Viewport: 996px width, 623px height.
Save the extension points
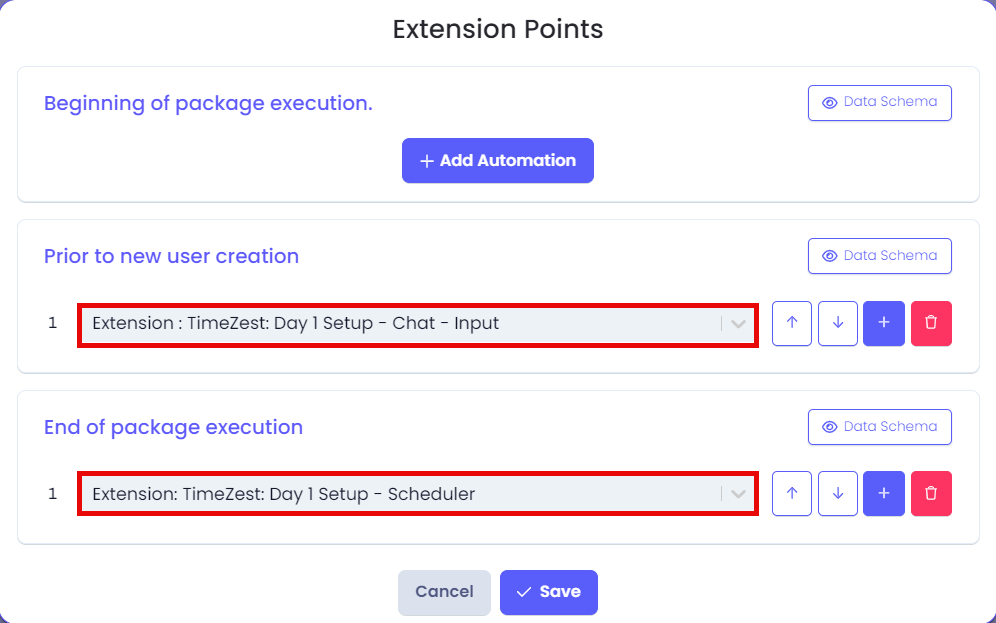point(549,593)
